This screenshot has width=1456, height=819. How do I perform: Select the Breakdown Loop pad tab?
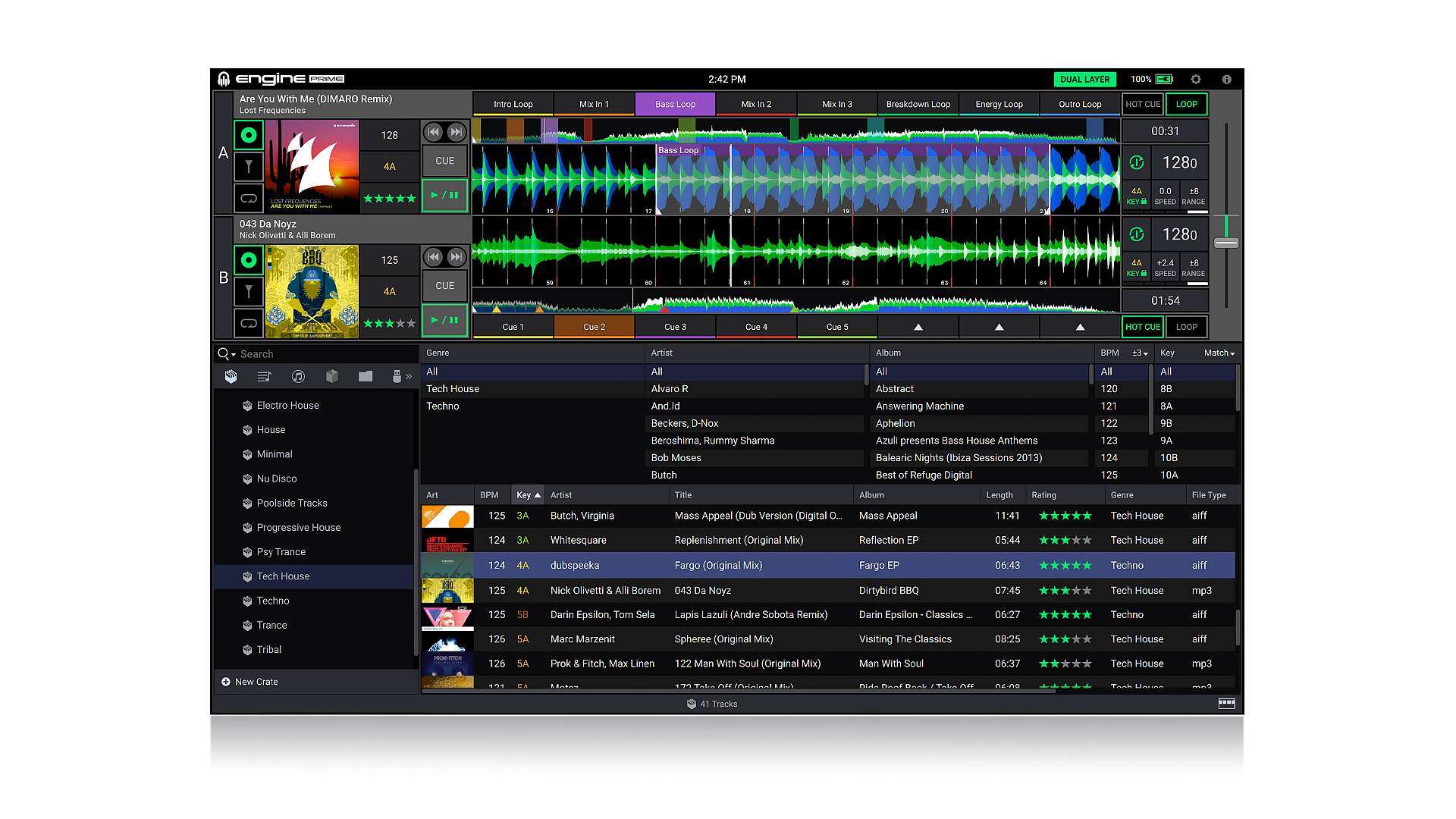pyautogui.click(x=918, y=104)
